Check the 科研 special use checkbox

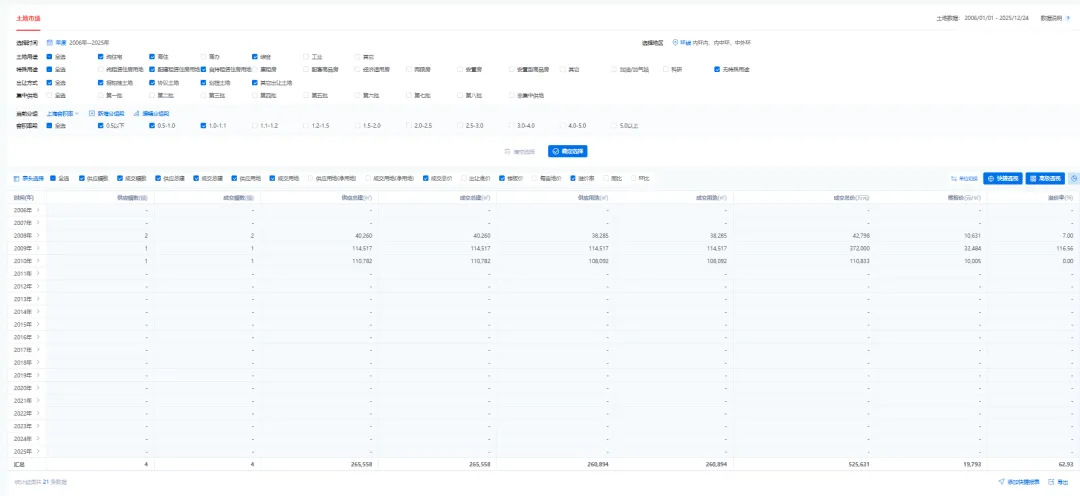666,70
